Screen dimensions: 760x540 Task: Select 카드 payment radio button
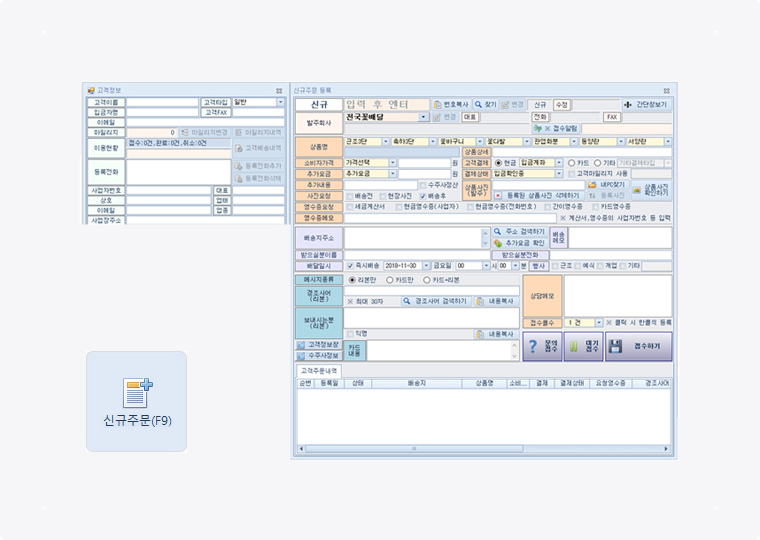(x=571, y=162)
